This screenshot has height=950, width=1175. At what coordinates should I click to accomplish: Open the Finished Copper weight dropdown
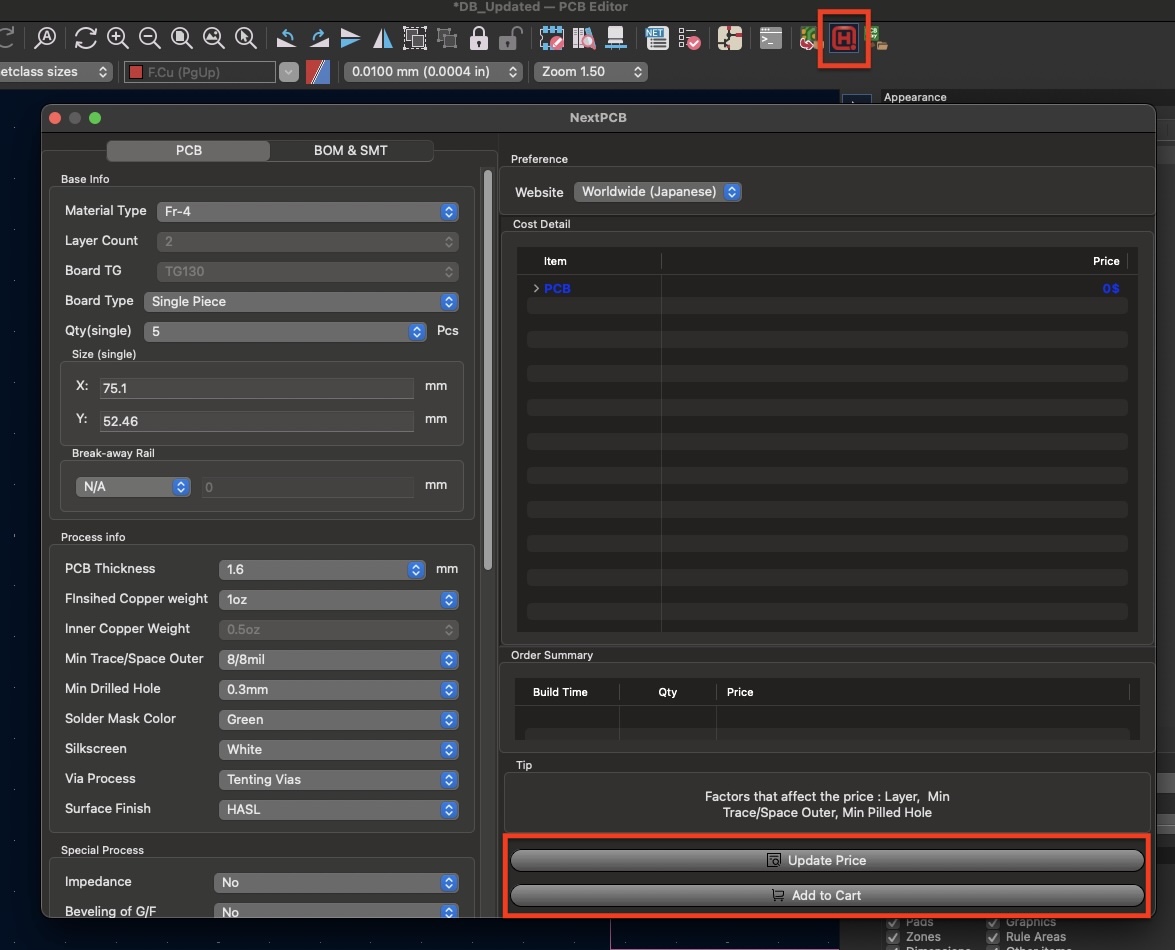pos(338,599)
